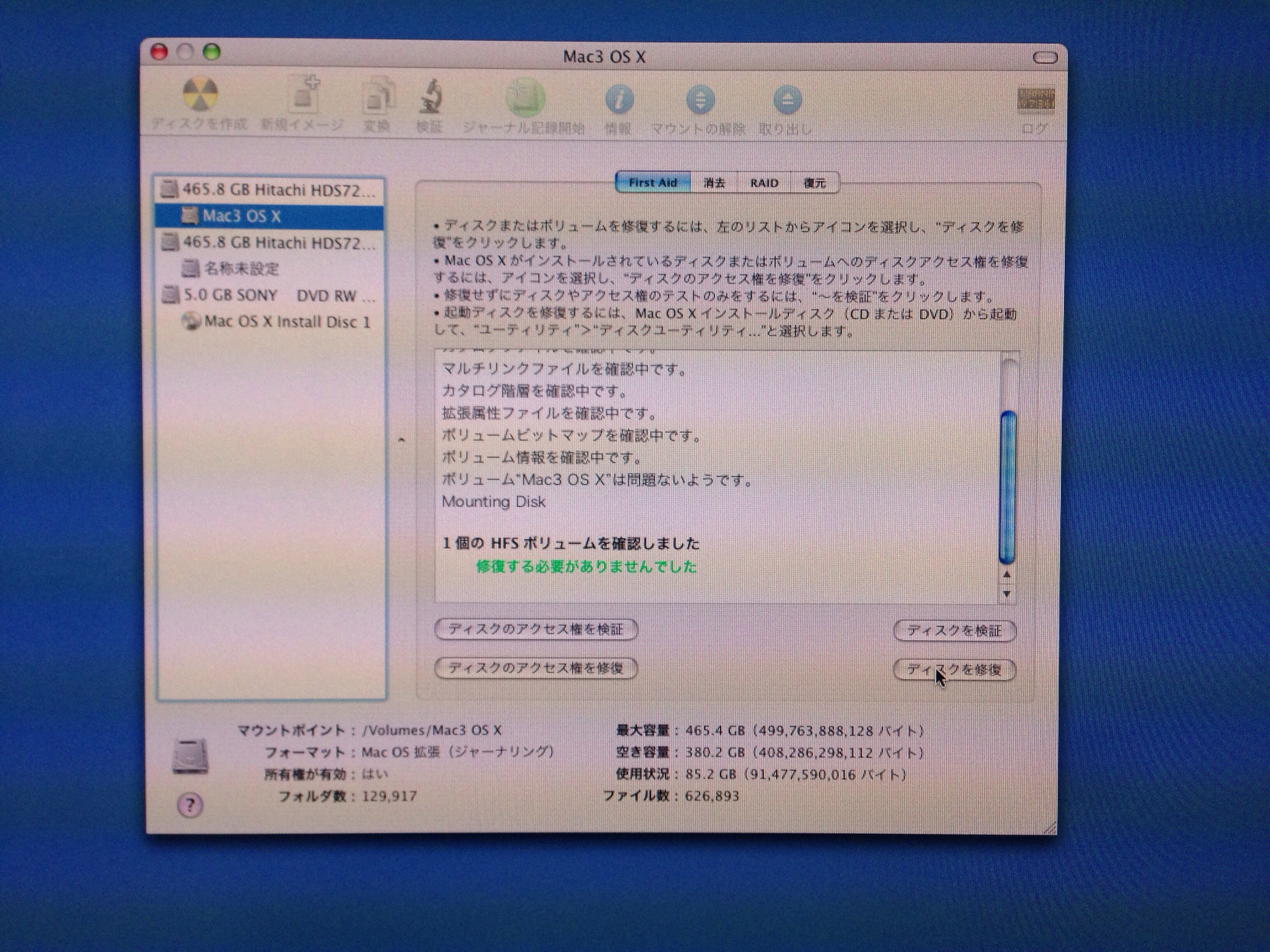1270x952 pixels.
Task: Select the Mac3 OS X volume
Action: pos(269,216)
